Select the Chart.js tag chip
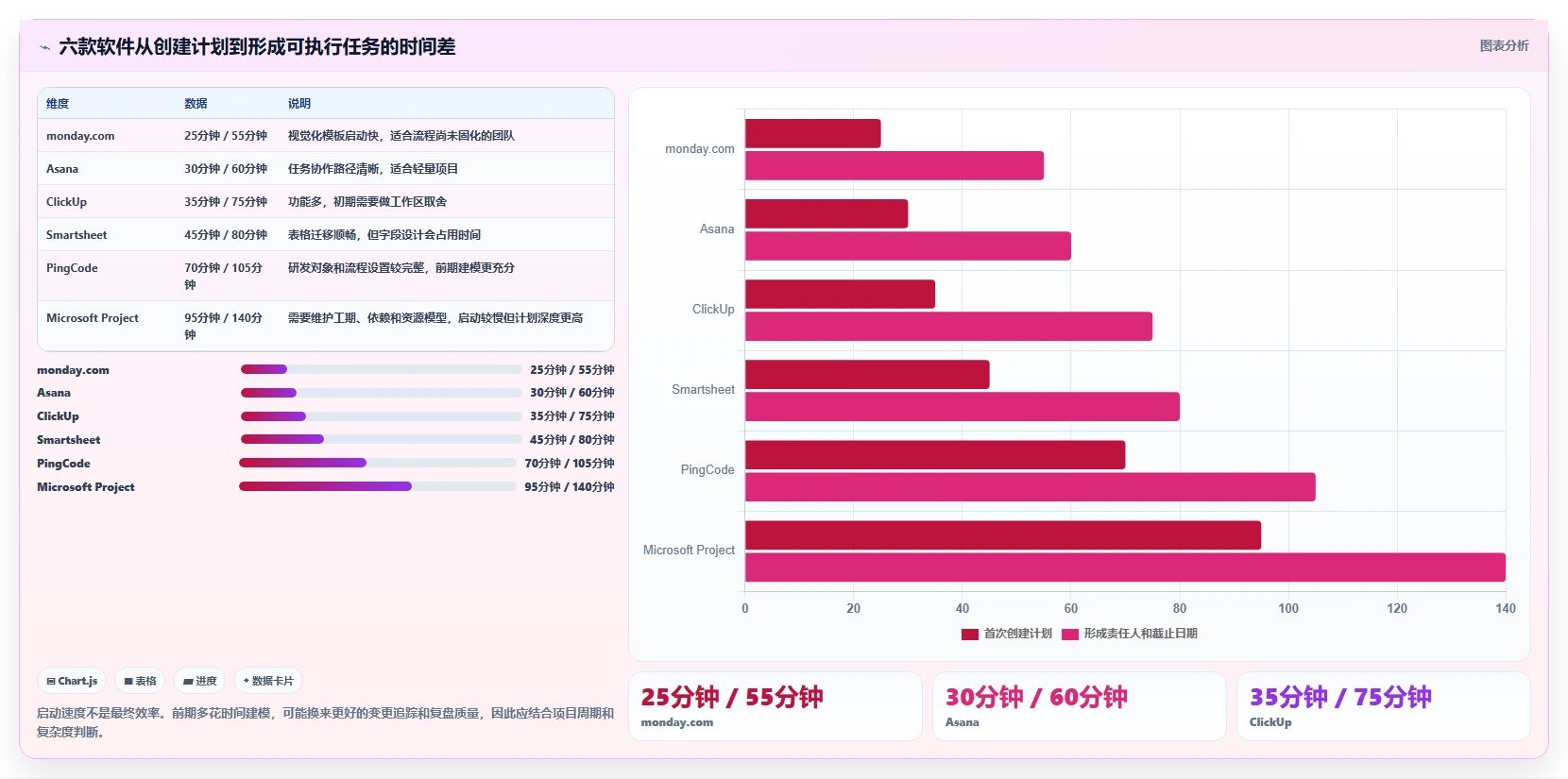Viewport: 1568px width, 779px height. pyautogui.click(x=73, y=681)
